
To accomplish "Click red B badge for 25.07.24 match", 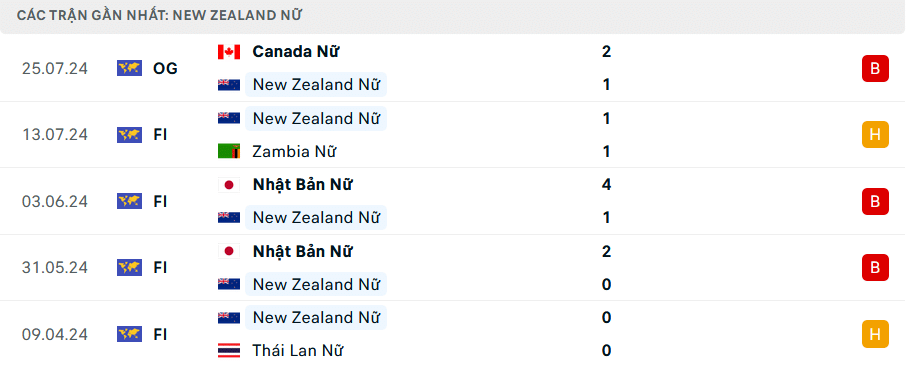I will click(875, 69).
